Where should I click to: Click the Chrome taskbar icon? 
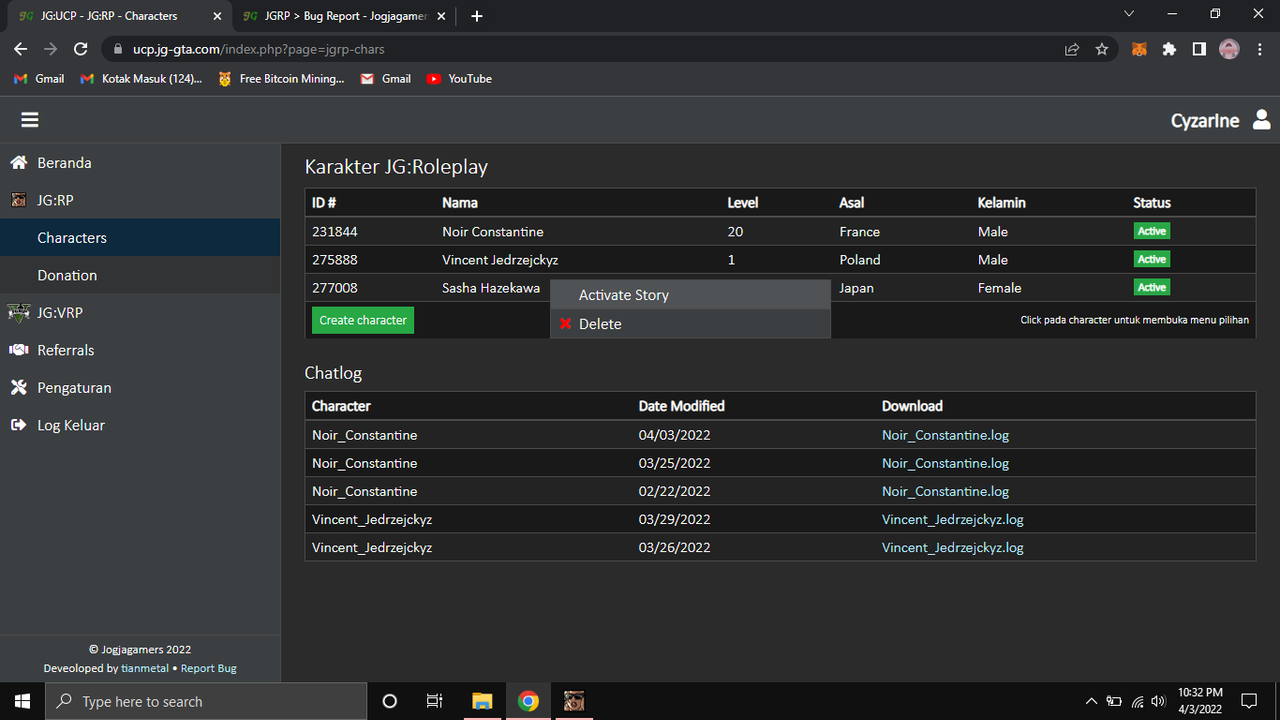click(528, 701)
